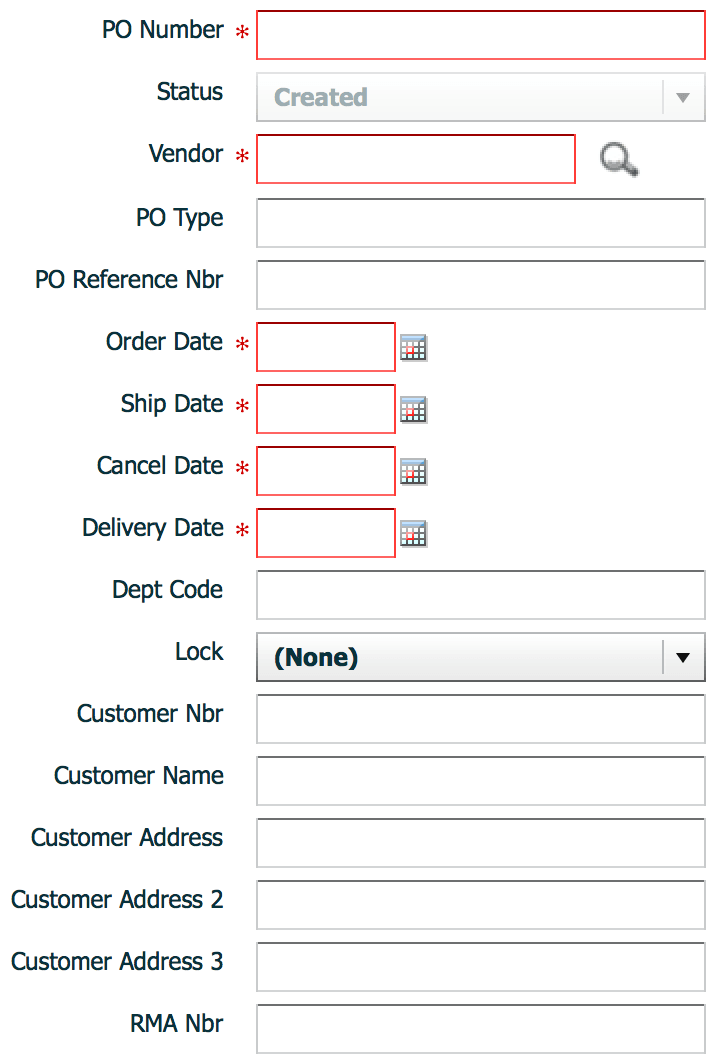Image resolution: width=712 pixels, height=1060 pixels.
Task: Click the red asterisk beside PO Number
Action: pyautogui.click(x=240, y=33)
